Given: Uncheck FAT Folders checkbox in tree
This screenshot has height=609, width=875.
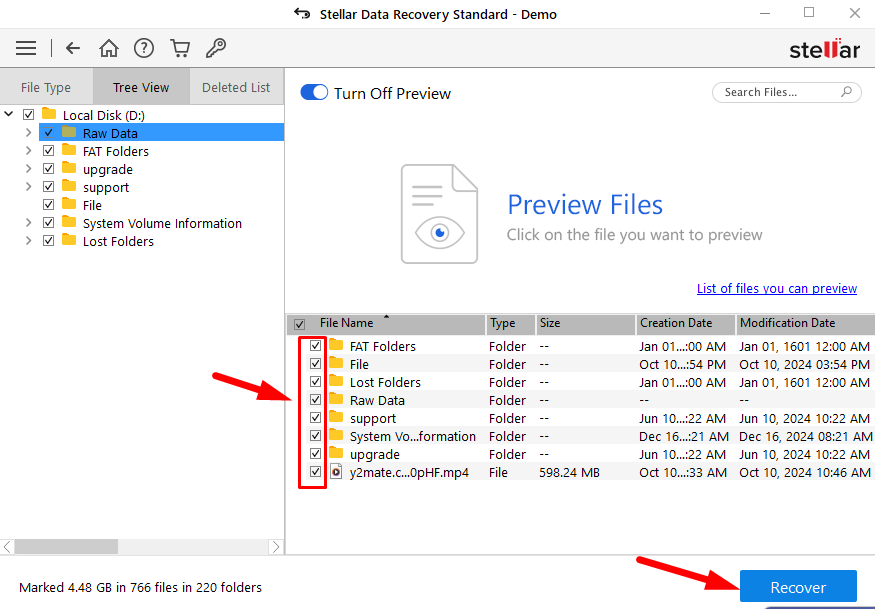Looking at the screenshot, I should (49, 151).
